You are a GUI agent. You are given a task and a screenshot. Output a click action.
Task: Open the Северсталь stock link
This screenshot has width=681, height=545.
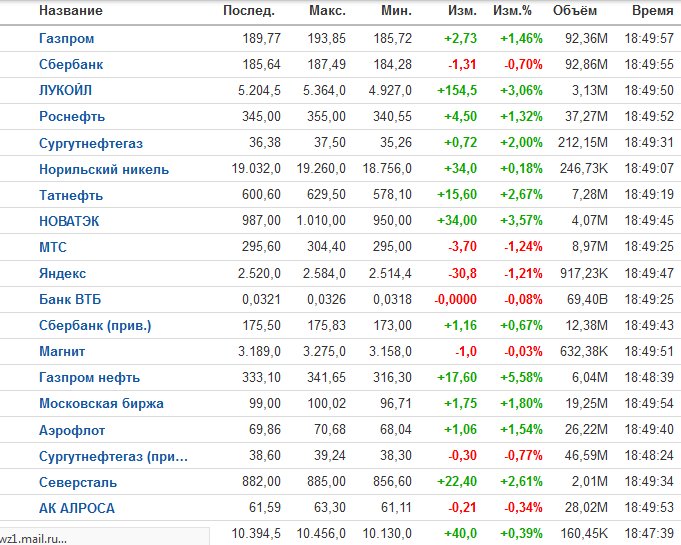point(78,482)
